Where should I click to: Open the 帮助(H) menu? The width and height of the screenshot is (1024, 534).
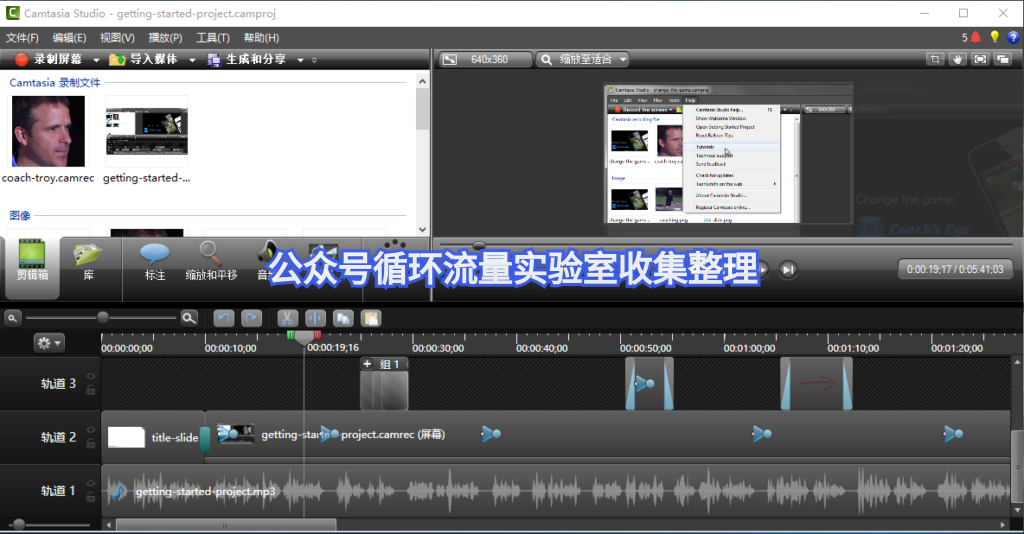[x=261, y=38]
